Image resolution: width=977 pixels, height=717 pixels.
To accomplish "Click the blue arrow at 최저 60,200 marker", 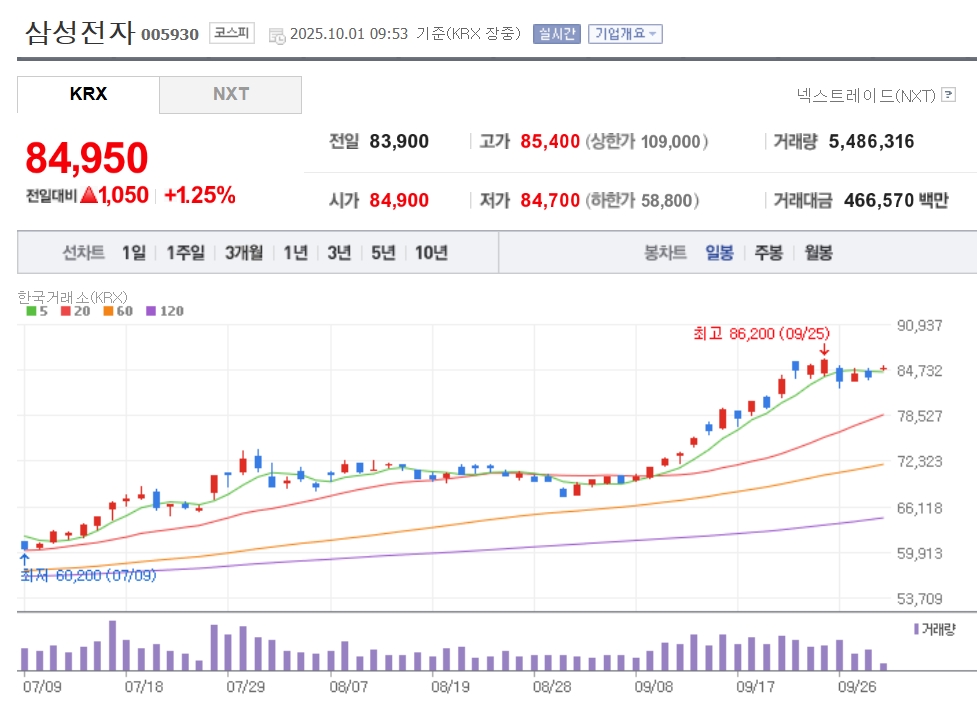I will 24,559.
